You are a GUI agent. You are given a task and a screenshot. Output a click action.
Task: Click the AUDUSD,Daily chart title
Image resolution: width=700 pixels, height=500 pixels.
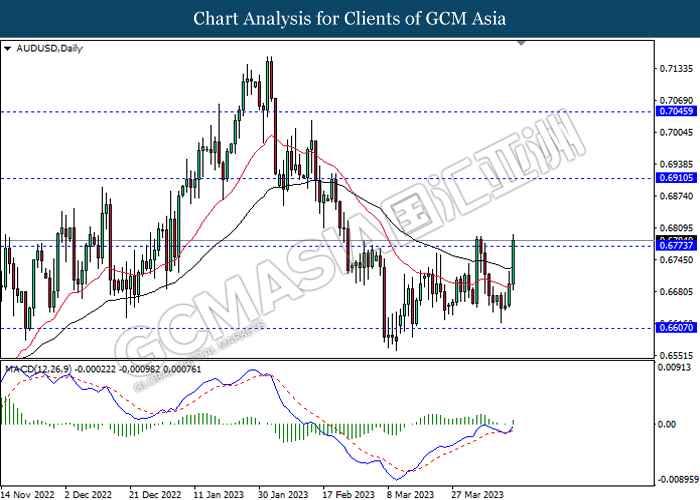pyautogui.click(x=50, y=49)
